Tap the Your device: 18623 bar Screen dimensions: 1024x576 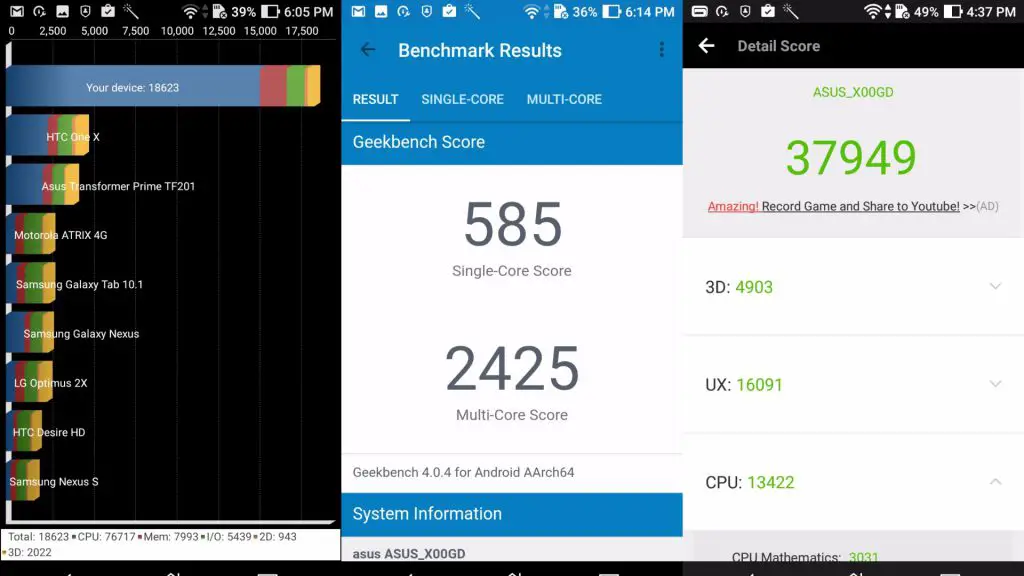pyautogui.click(x=163, y=87)
